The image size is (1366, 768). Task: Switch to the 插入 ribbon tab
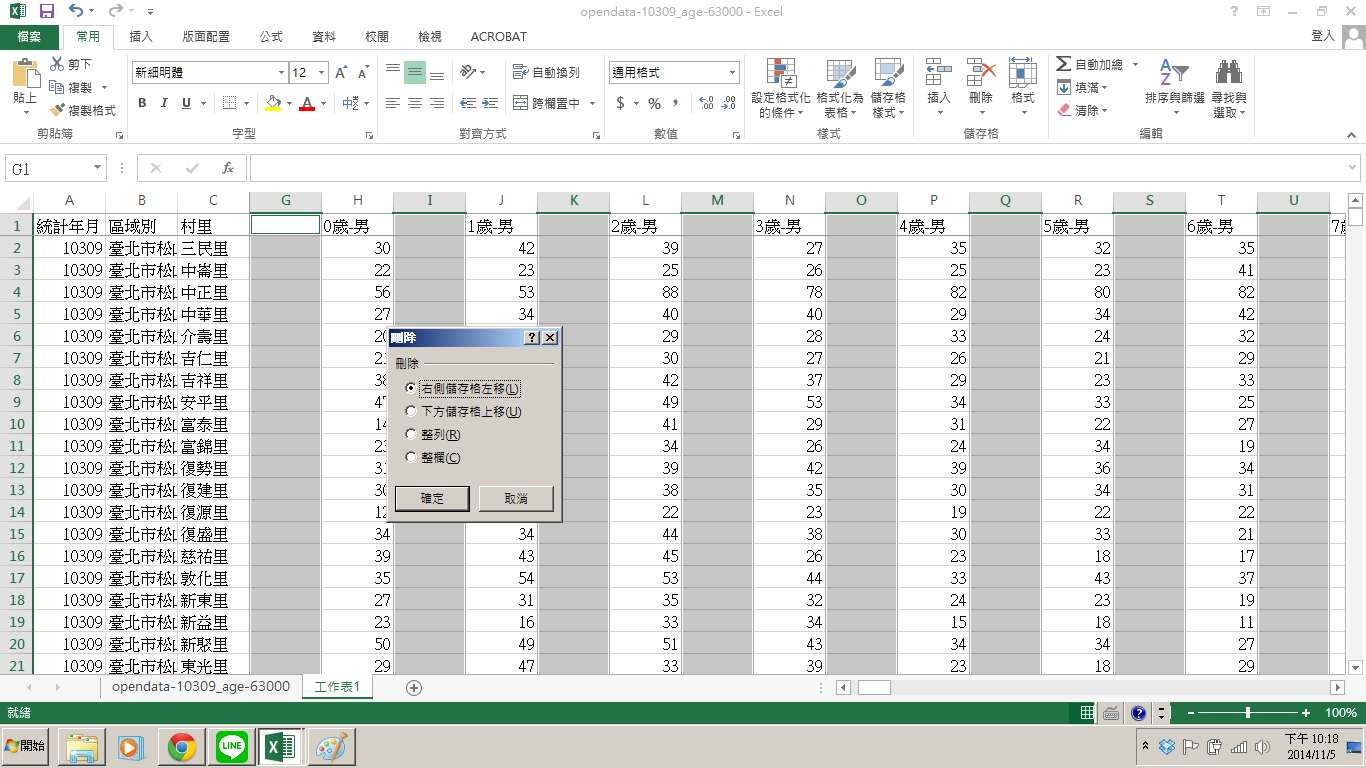pos(141,37)
